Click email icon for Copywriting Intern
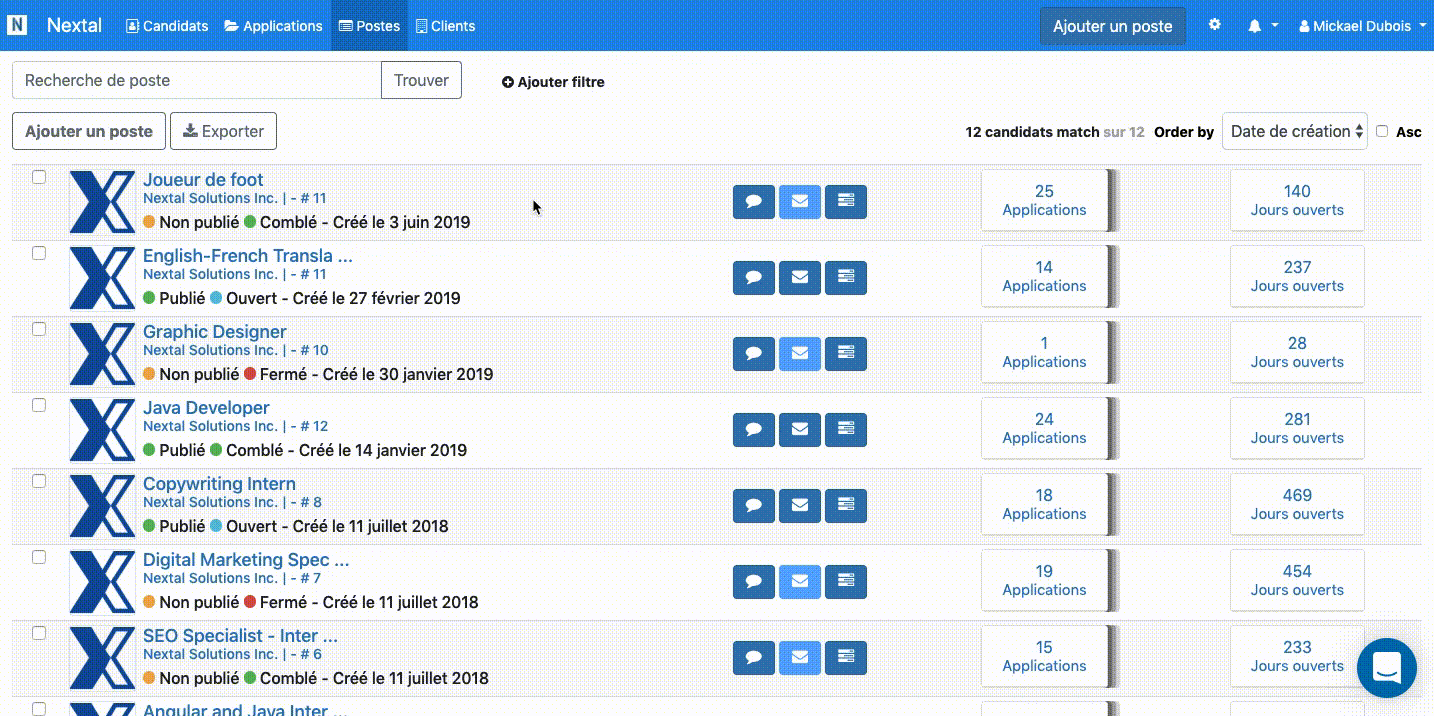Image resolution: width=1434 pixels, height=716 pixels. point(800,506)
